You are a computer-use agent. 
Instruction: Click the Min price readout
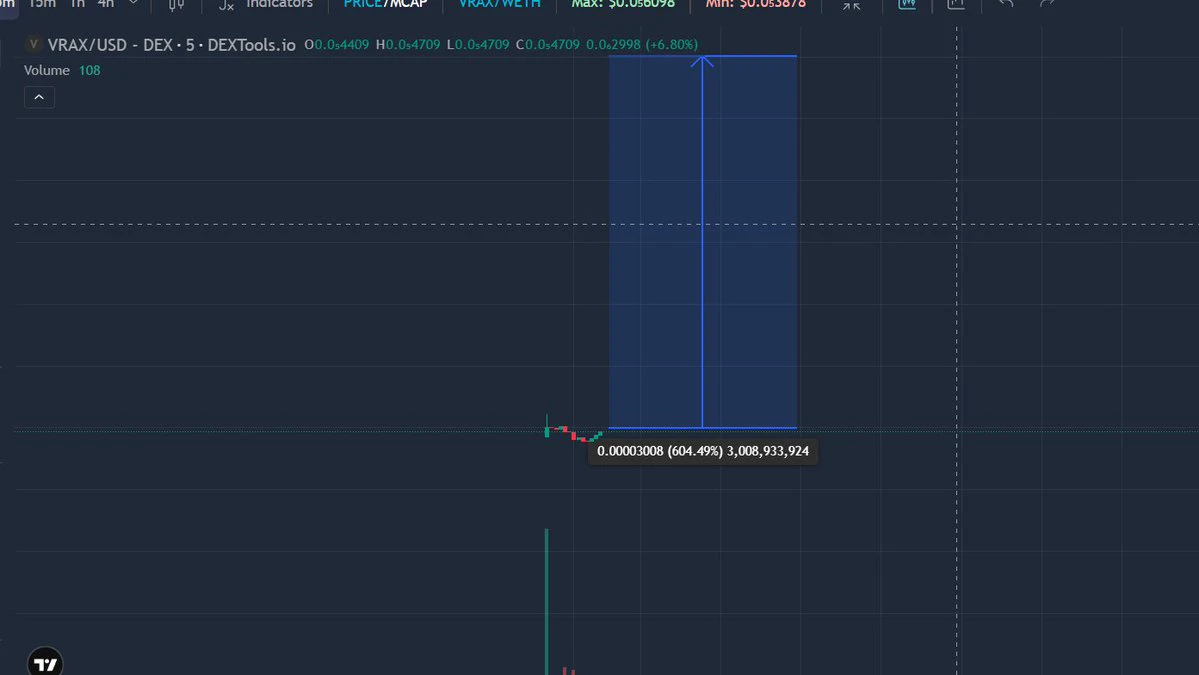click(x=755, y=4)
